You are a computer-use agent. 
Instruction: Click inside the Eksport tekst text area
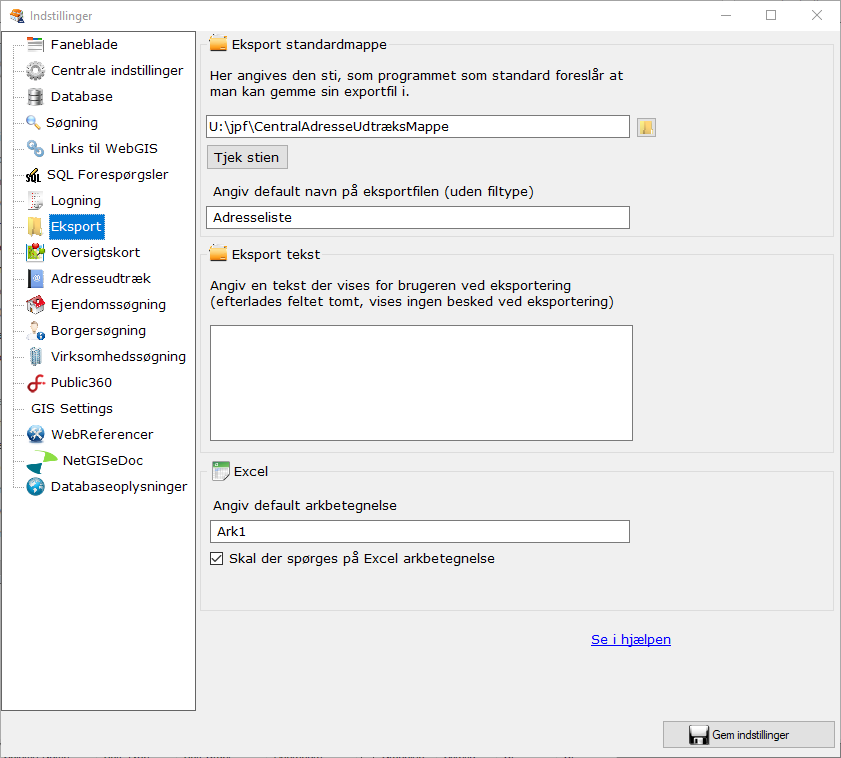420,382
